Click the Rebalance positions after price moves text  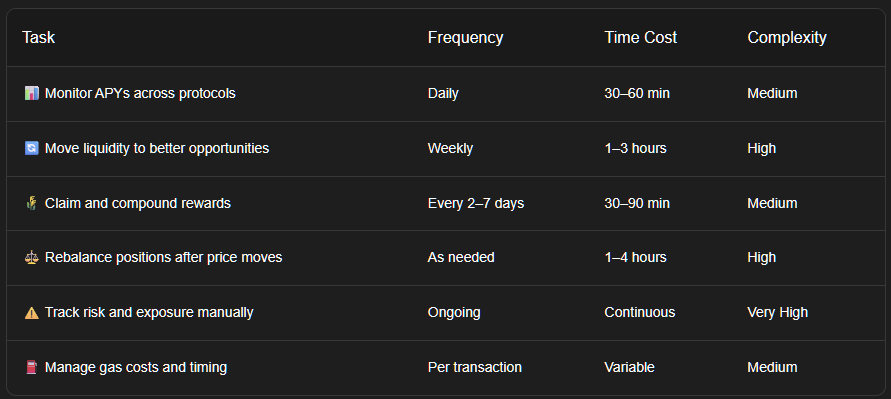pyautogui.click(x=164, y=257)
